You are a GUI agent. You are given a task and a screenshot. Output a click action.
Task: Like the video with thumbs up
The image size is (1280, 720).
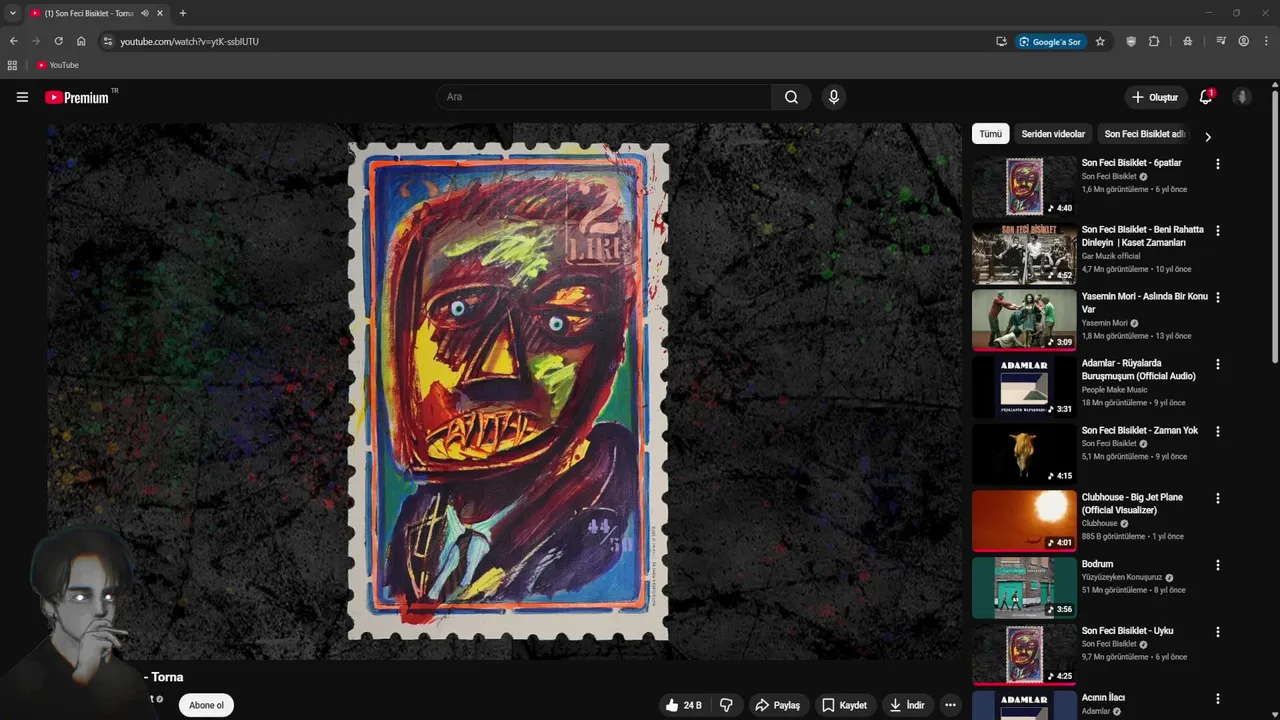(x=683, y=705)
